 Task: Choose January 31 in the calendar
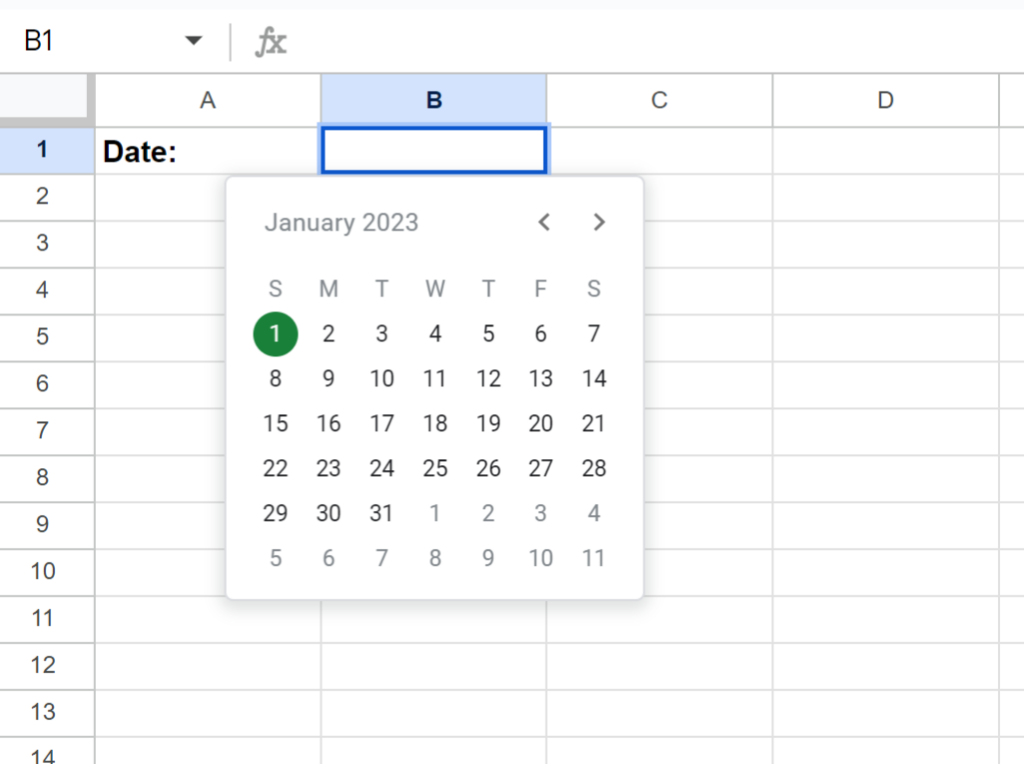381,514
